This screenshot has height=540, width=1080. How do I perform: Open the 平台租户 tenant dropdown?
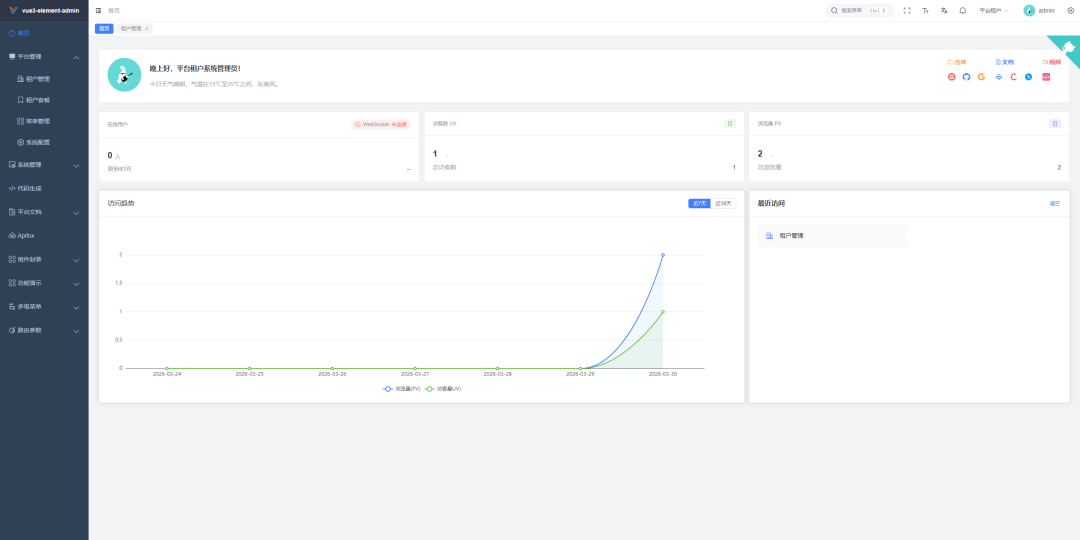tap(993, 10)
